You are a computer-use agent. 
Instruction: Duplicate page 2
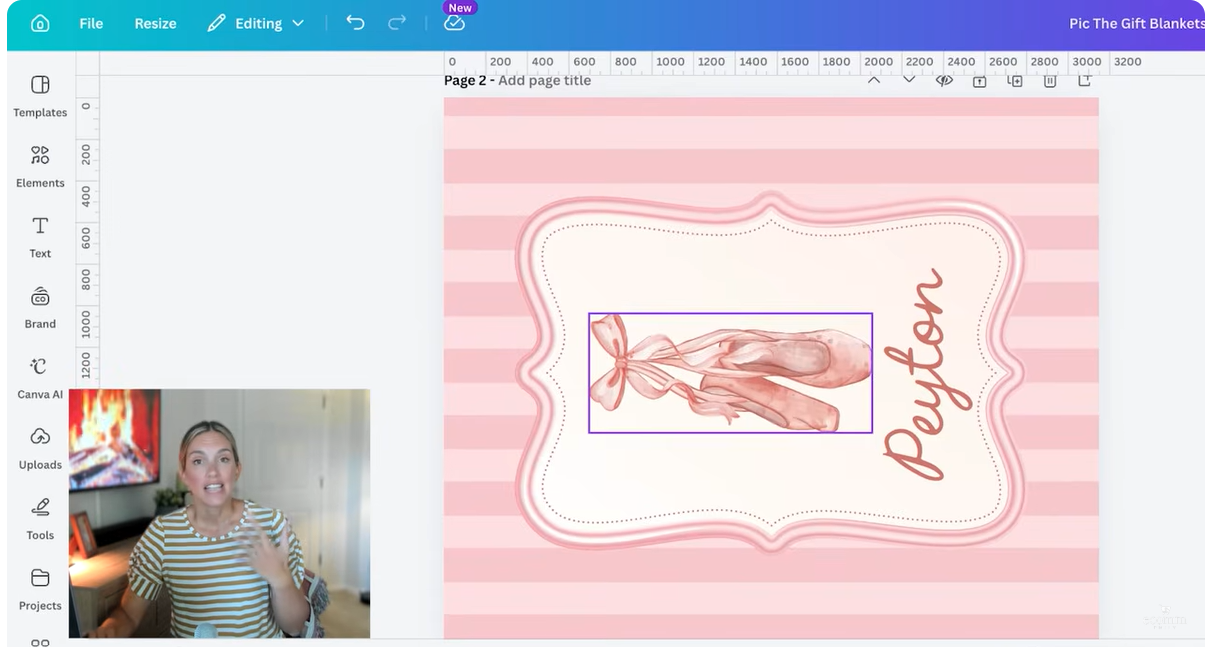(1014, 80)
